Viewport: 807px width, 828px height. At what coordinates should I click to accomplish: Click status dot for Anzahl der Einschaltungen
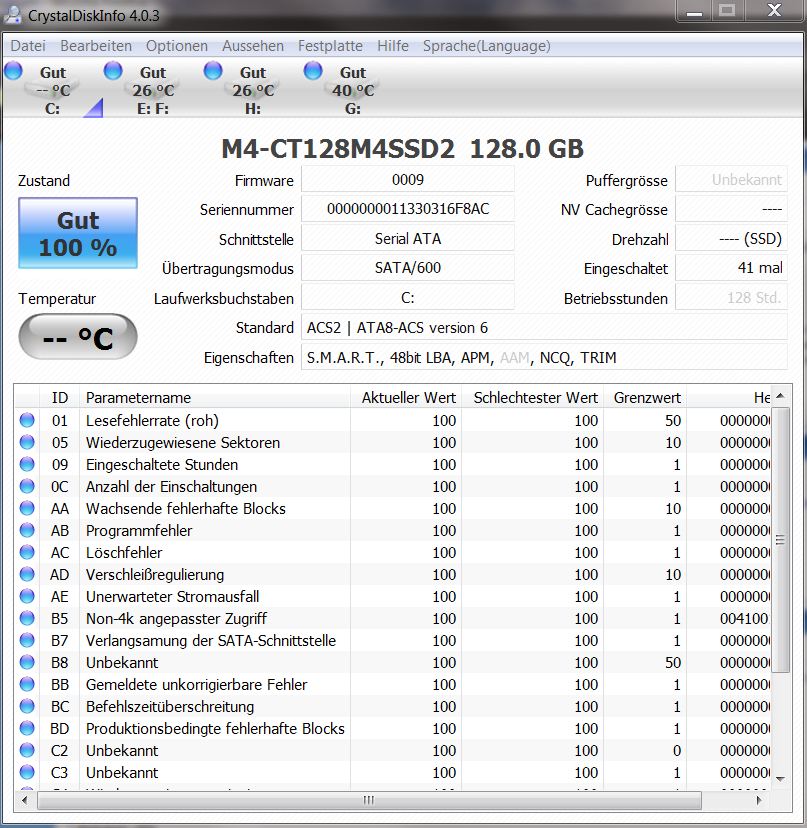click(27, 486)
